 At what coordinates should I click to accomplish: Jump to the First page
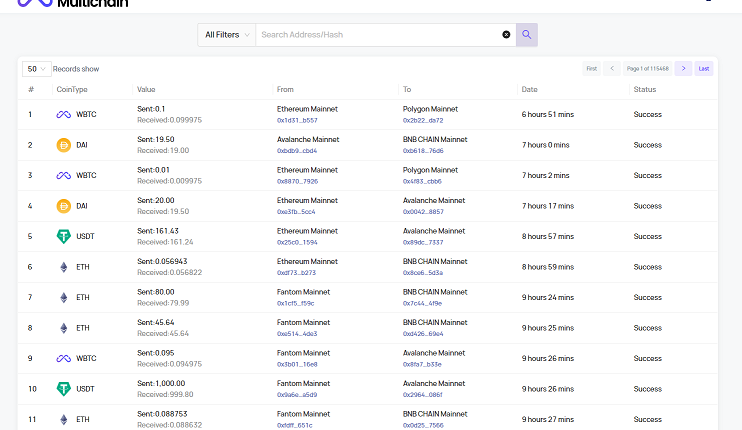coord(591,68)
